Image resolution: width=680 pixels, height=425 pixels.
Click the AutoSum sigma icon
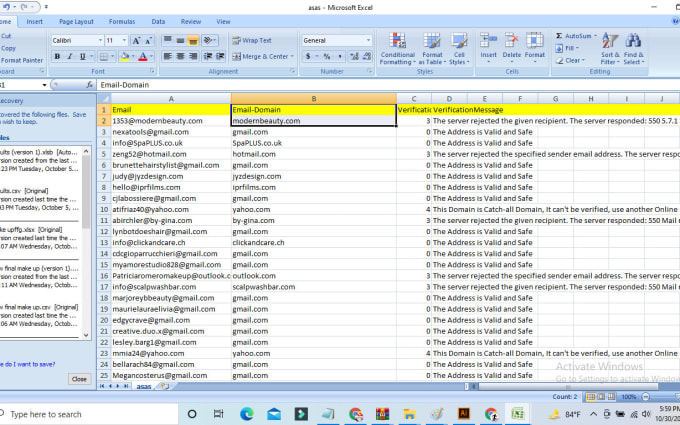(x=559, y=36)
